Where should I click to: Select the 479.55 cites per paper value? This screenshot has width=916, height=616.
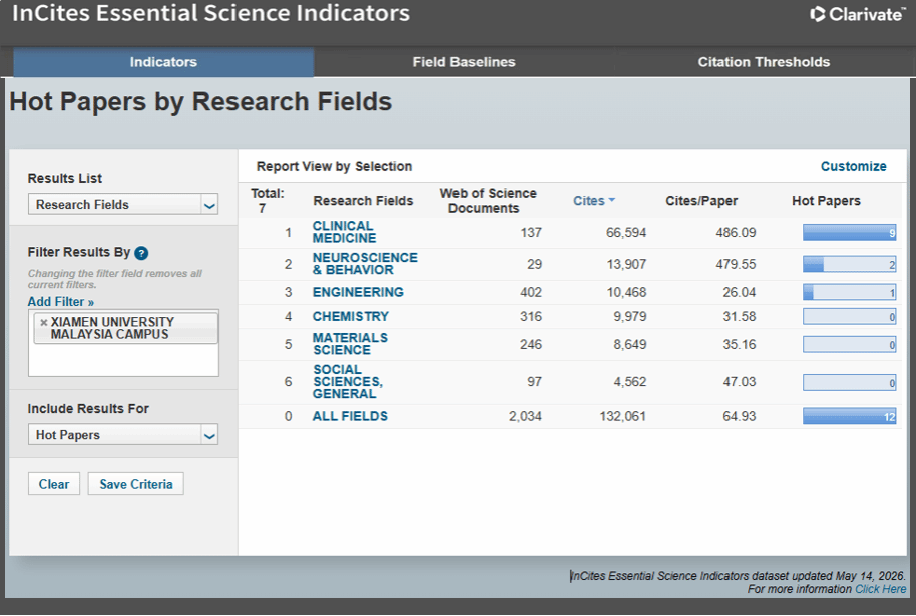(x=735, y=264)
